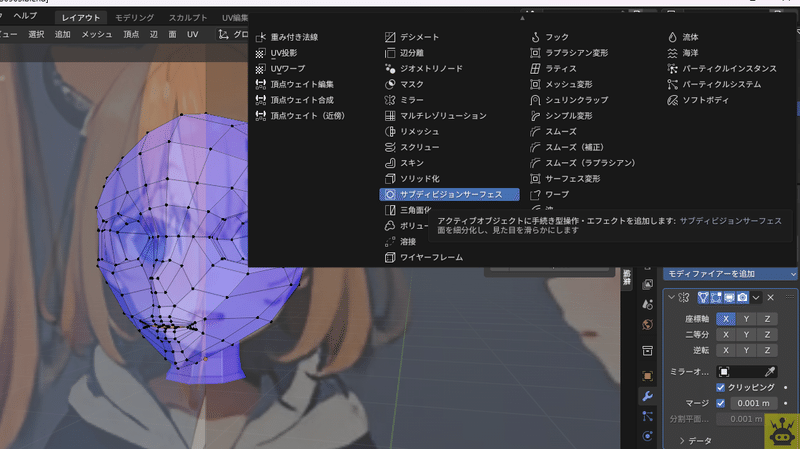This screenshot has height=449, width=800.
Task: Open the モディファイアーを追加 dropdown
Action: pos(730,274)
